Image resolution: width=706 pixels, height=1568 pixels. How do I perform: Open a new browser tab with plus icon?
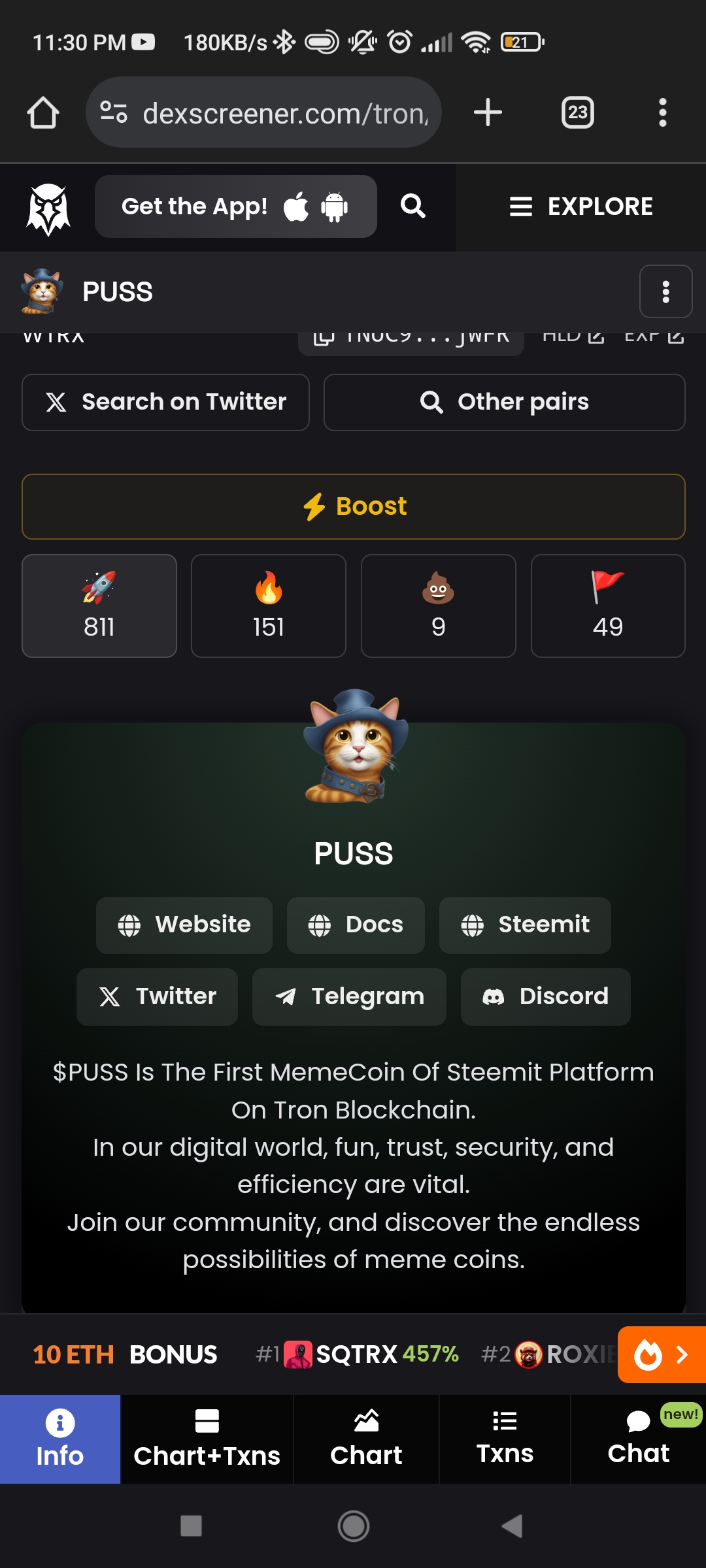488,112
